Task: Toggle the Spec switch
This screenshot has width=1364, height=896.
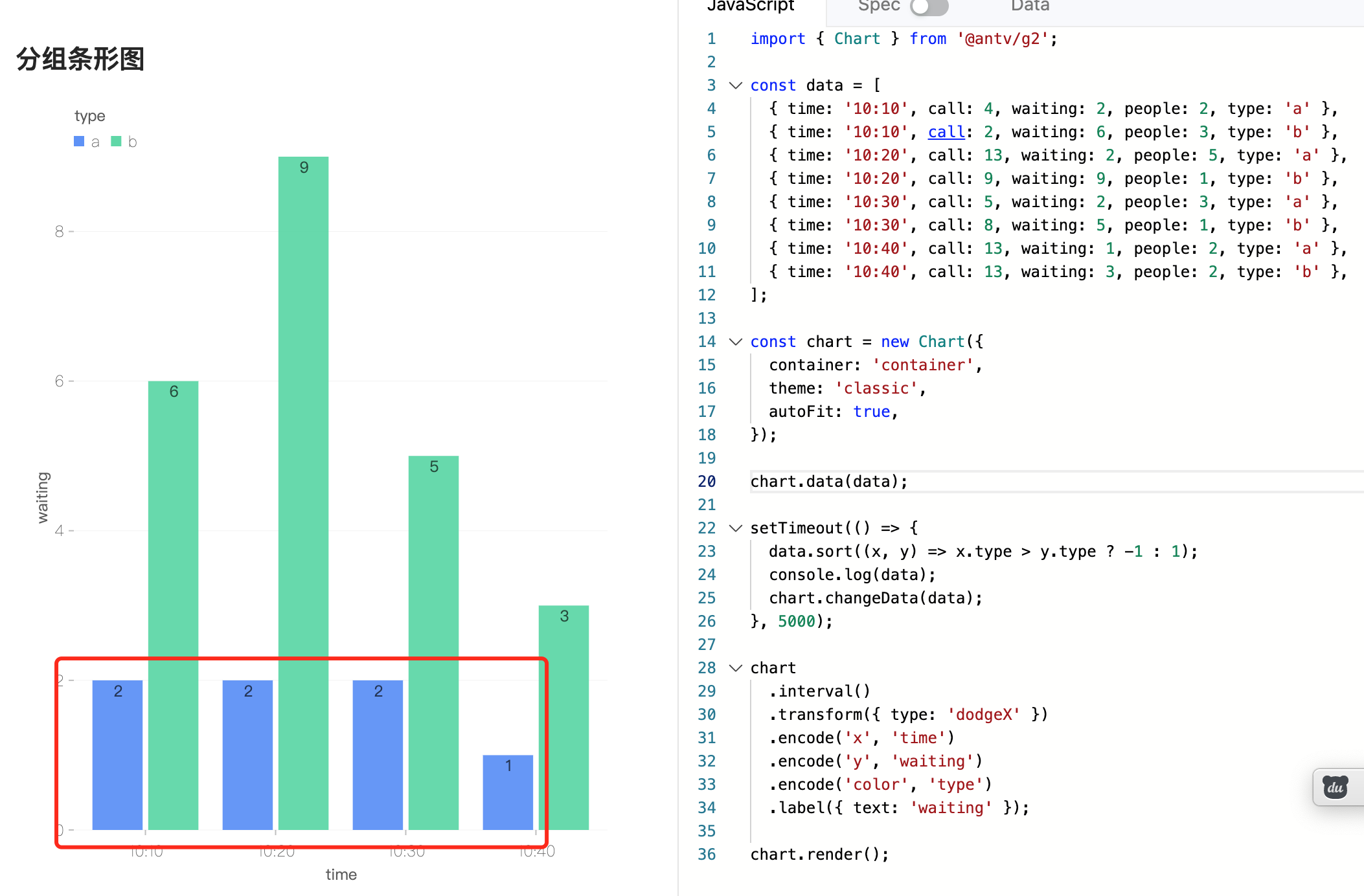Action: tap(928, 6)
